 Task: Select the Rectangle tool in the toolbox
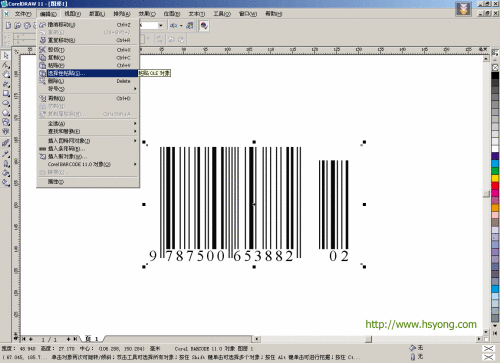6,93
